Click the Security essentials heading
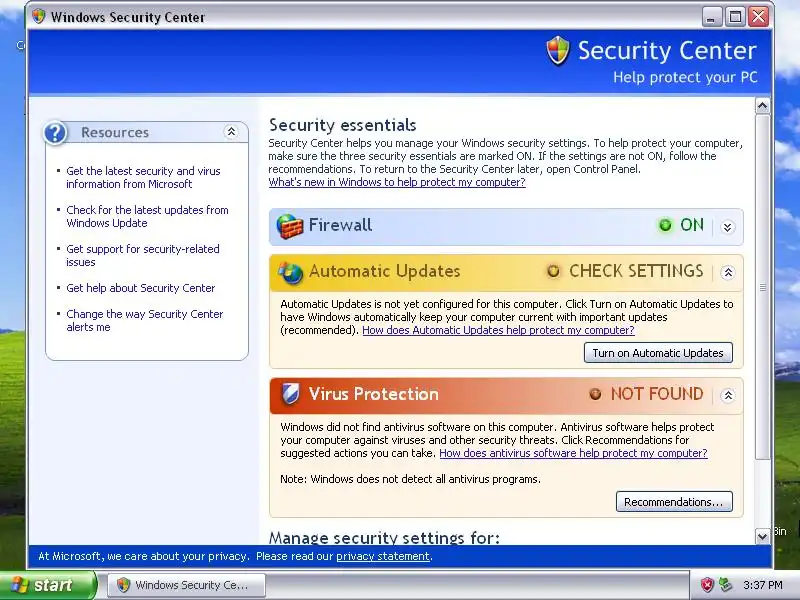This screenshot has width=800, height=600. (x=342, y=125)
